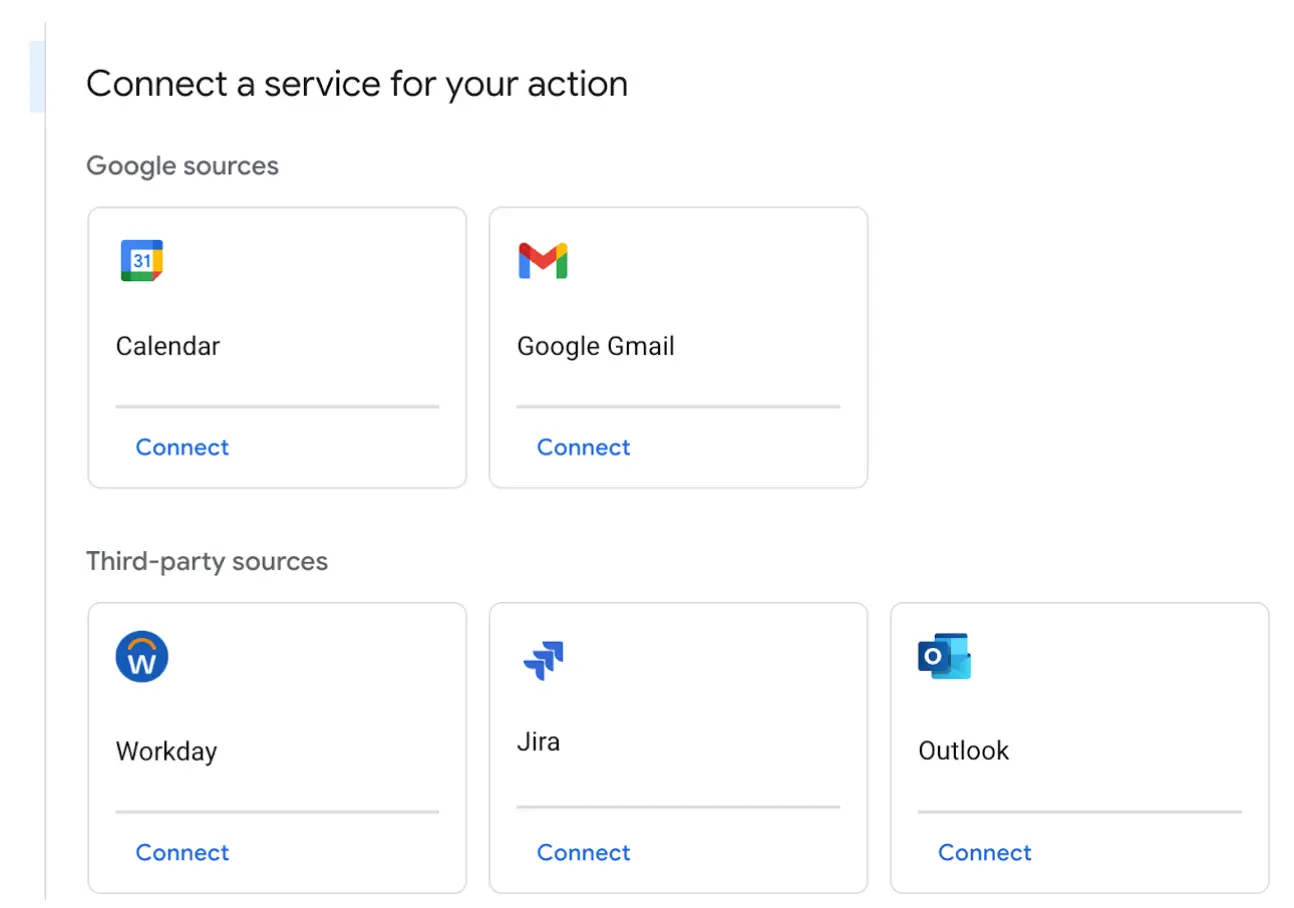Click the Jira logo icon
Viewport: 1294px width, 908px height.
543,657
